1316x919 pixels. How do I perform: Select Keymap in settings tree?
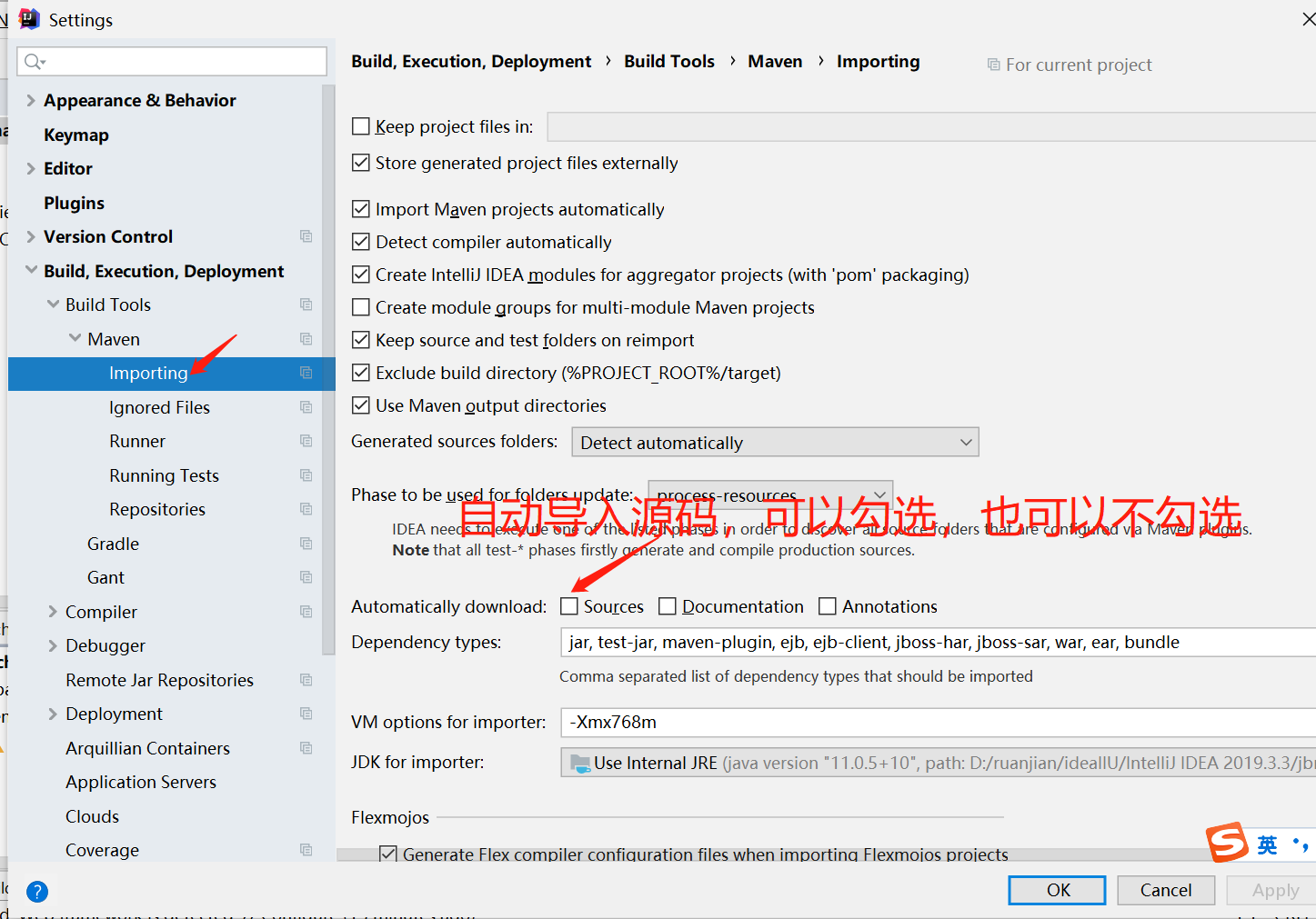76,135
